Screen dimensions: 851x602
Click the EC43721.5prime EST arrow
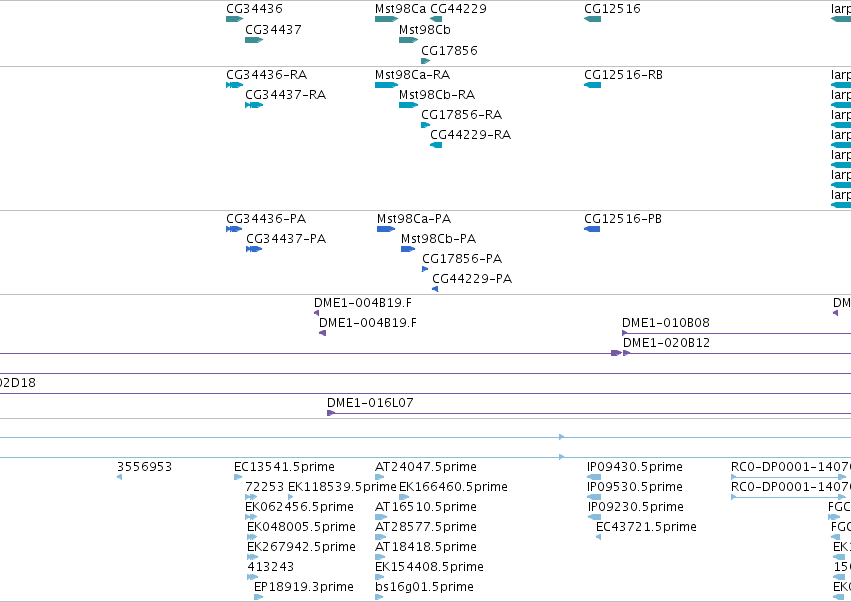tap(598, 537)
